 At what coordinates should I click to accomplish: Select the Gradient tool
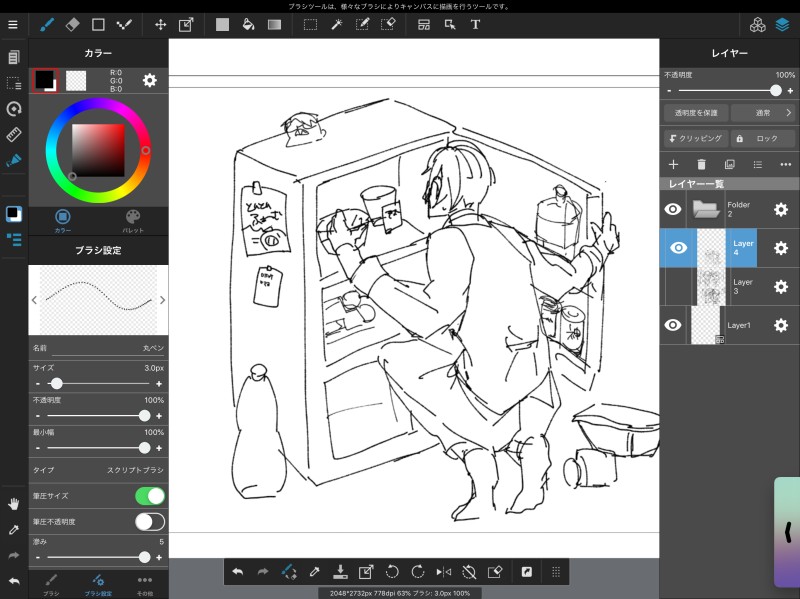[274, 24]
